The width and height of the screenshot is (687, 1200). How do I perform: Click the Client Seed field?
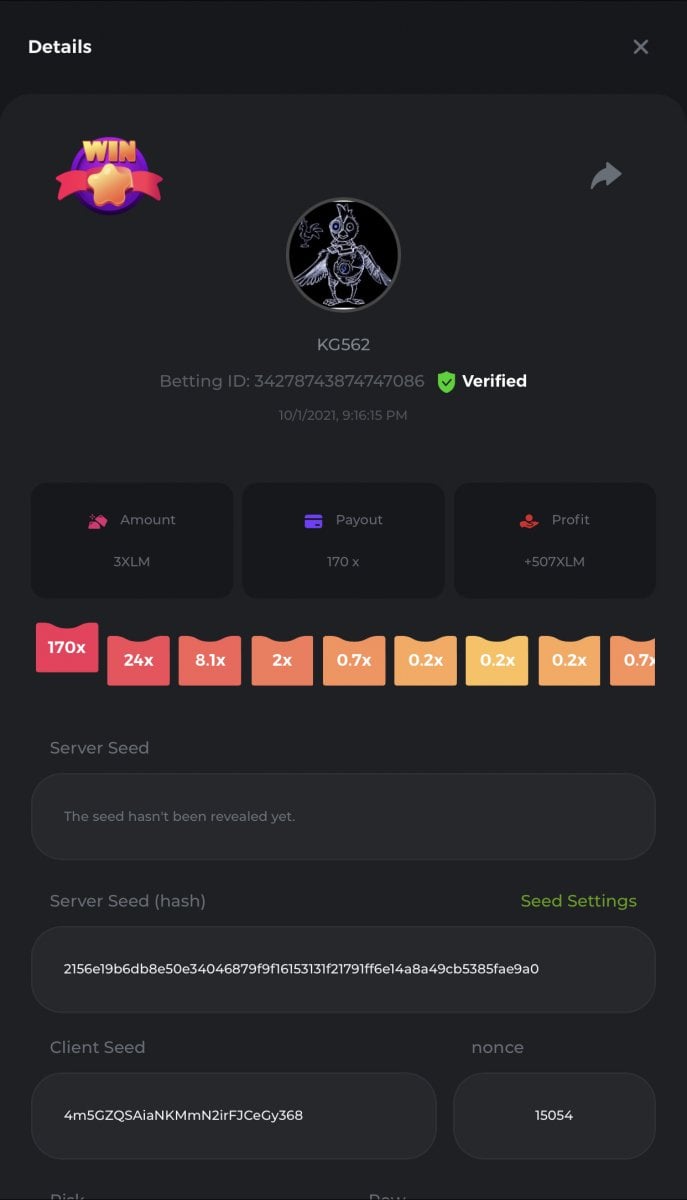coord(234,1115)
